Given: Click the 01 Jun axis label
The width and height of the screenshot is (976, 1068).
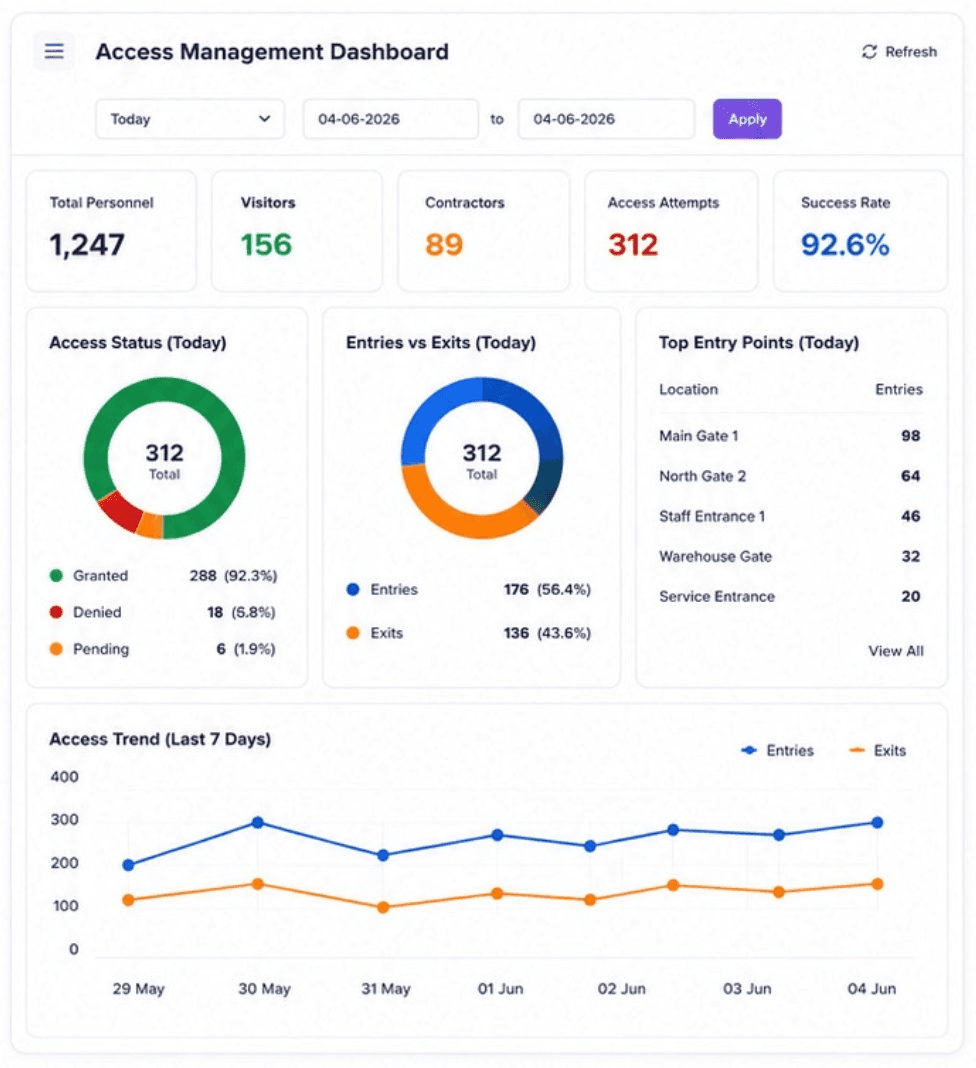Looking at the screenshot, I should coord(500,988).
